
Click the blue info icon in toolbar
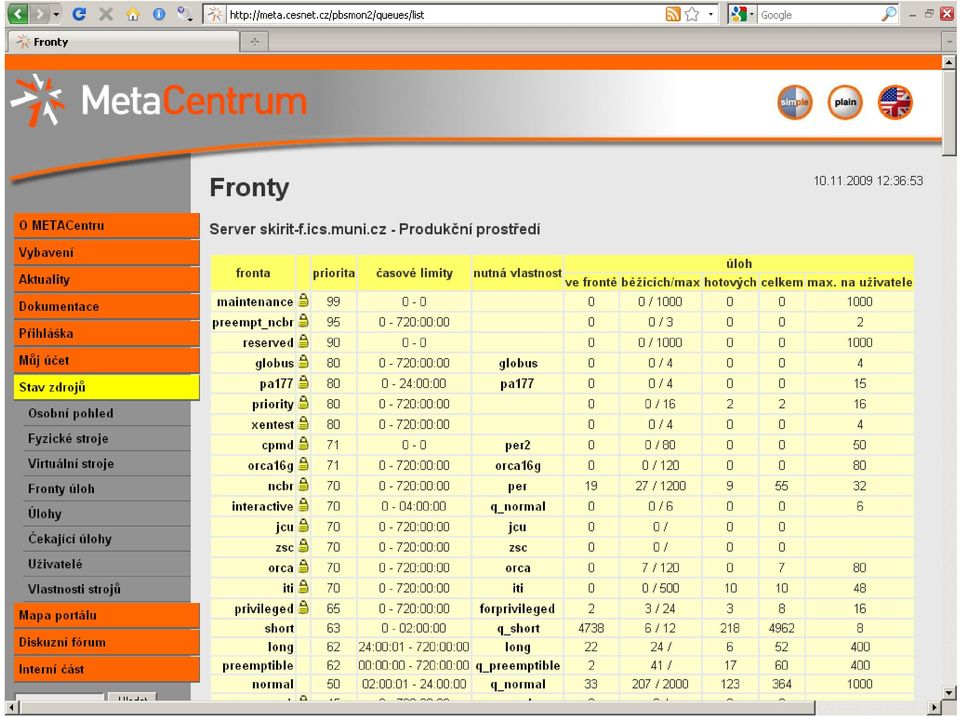point(159,14)
